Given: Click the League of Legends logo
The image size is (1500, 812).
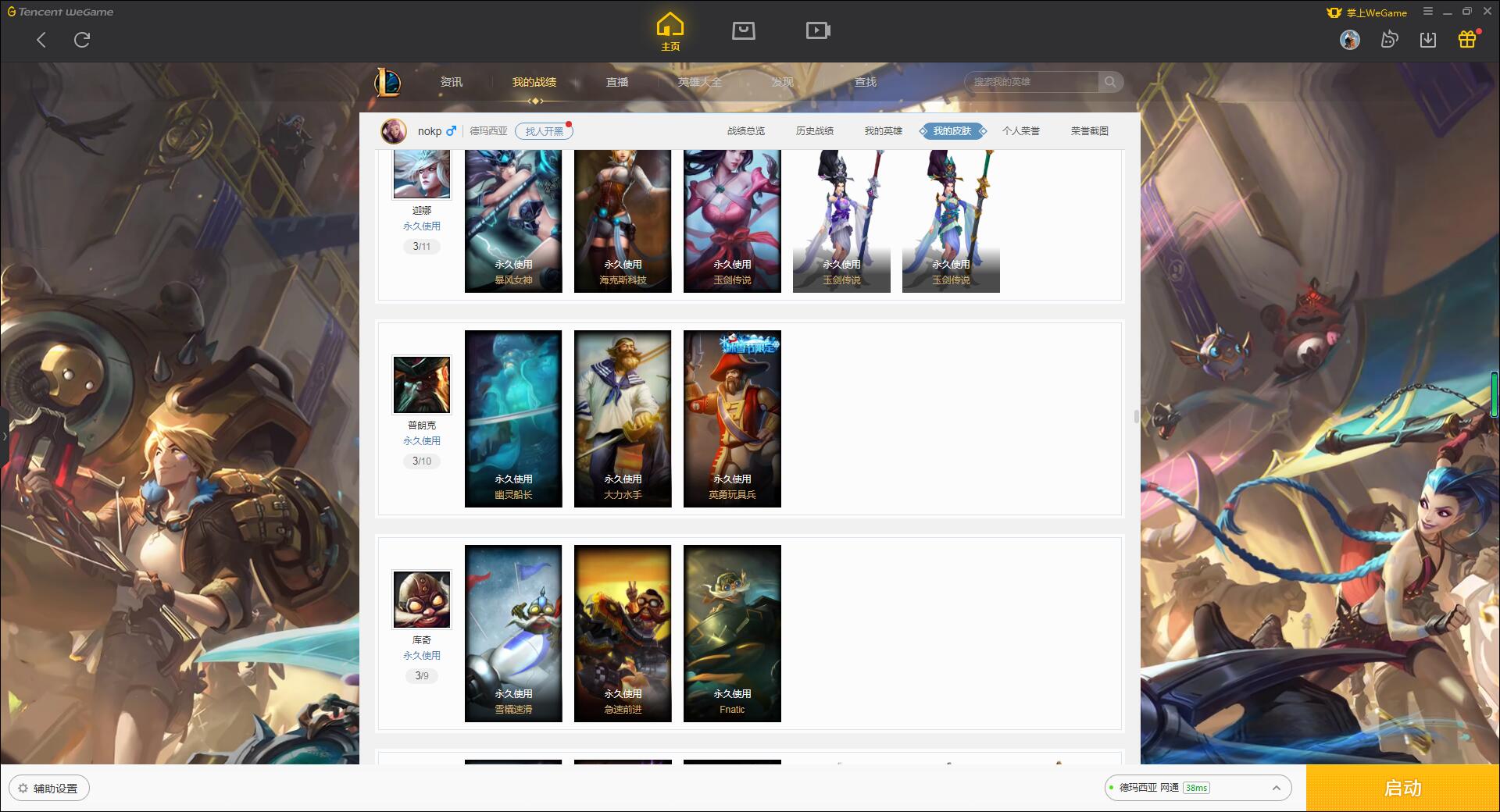Looking at the screenshot, I should pyautogui.click(x=387, y=82).
